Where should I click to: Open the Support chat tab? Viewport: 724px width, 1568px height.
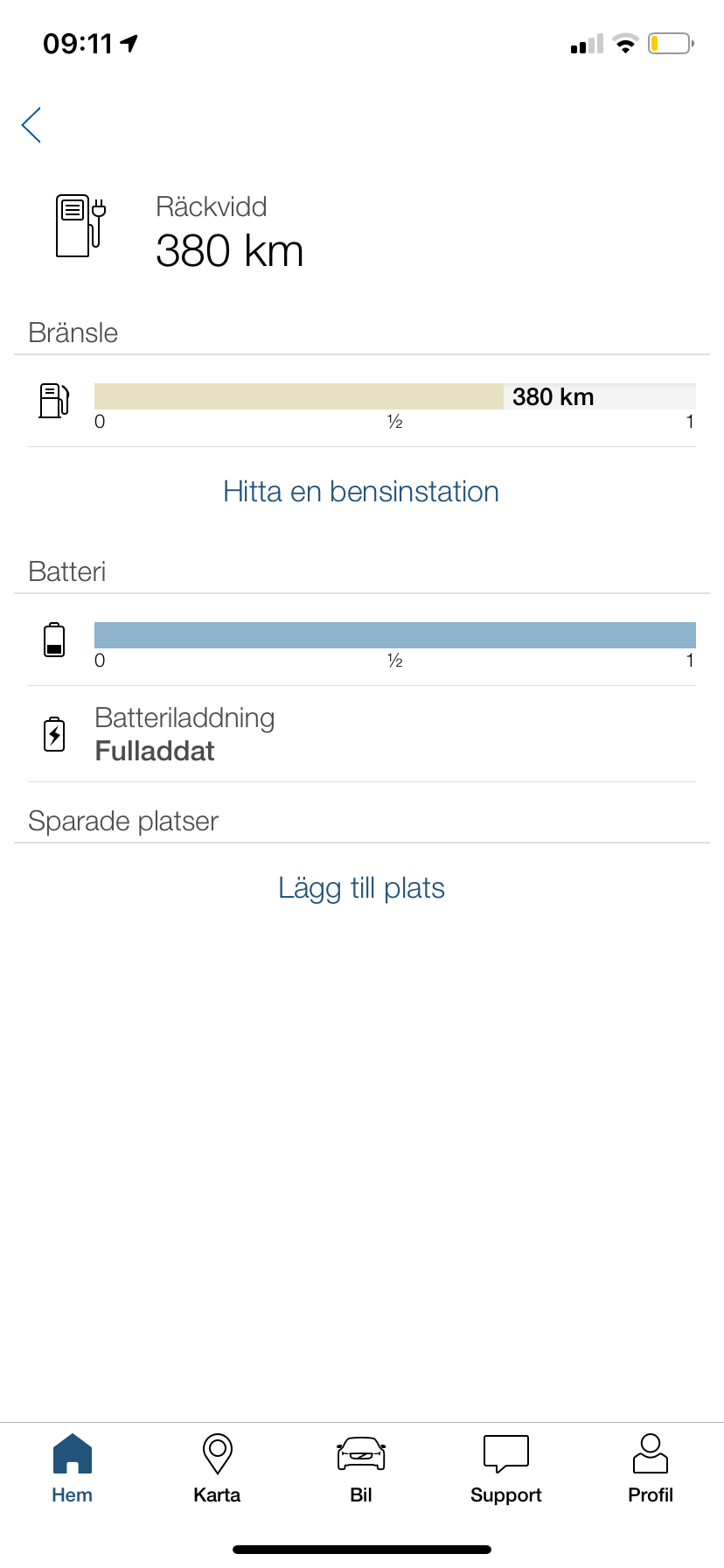[x=506, y=1470]
